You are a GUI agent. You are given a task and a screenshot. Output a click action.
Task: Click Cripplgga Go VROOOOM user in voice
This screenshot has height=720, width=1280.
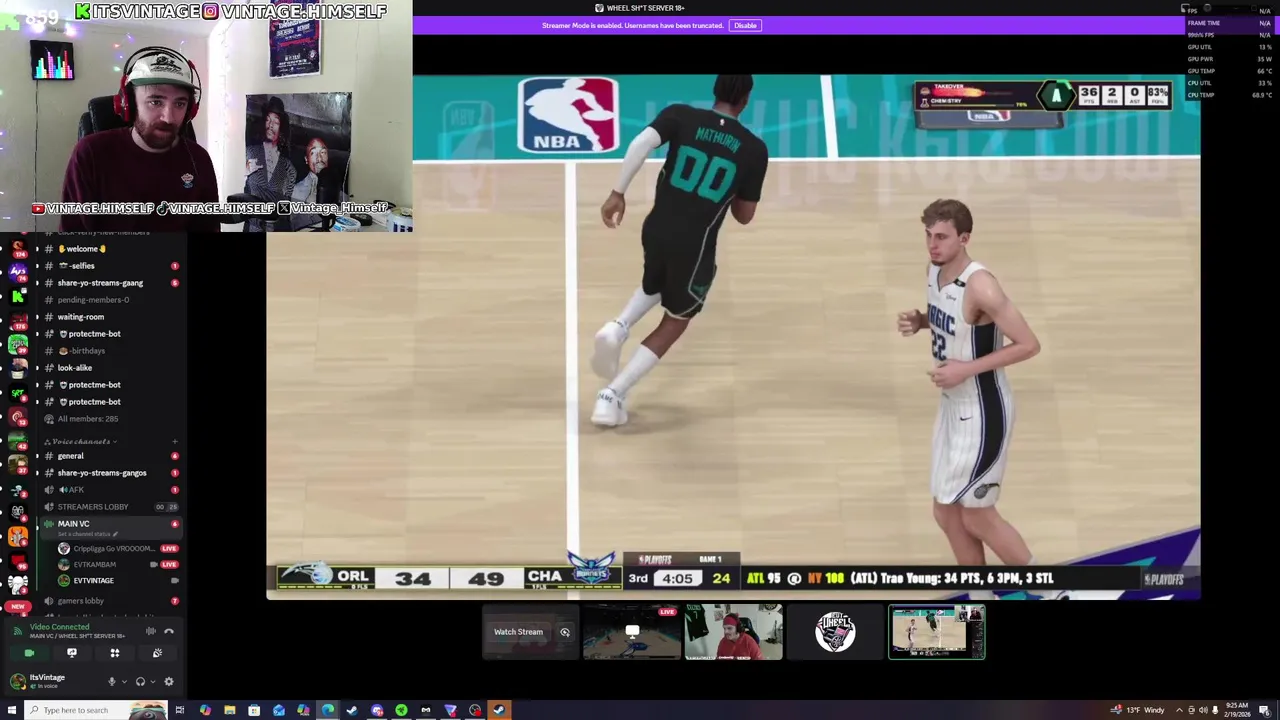point(114,549)
